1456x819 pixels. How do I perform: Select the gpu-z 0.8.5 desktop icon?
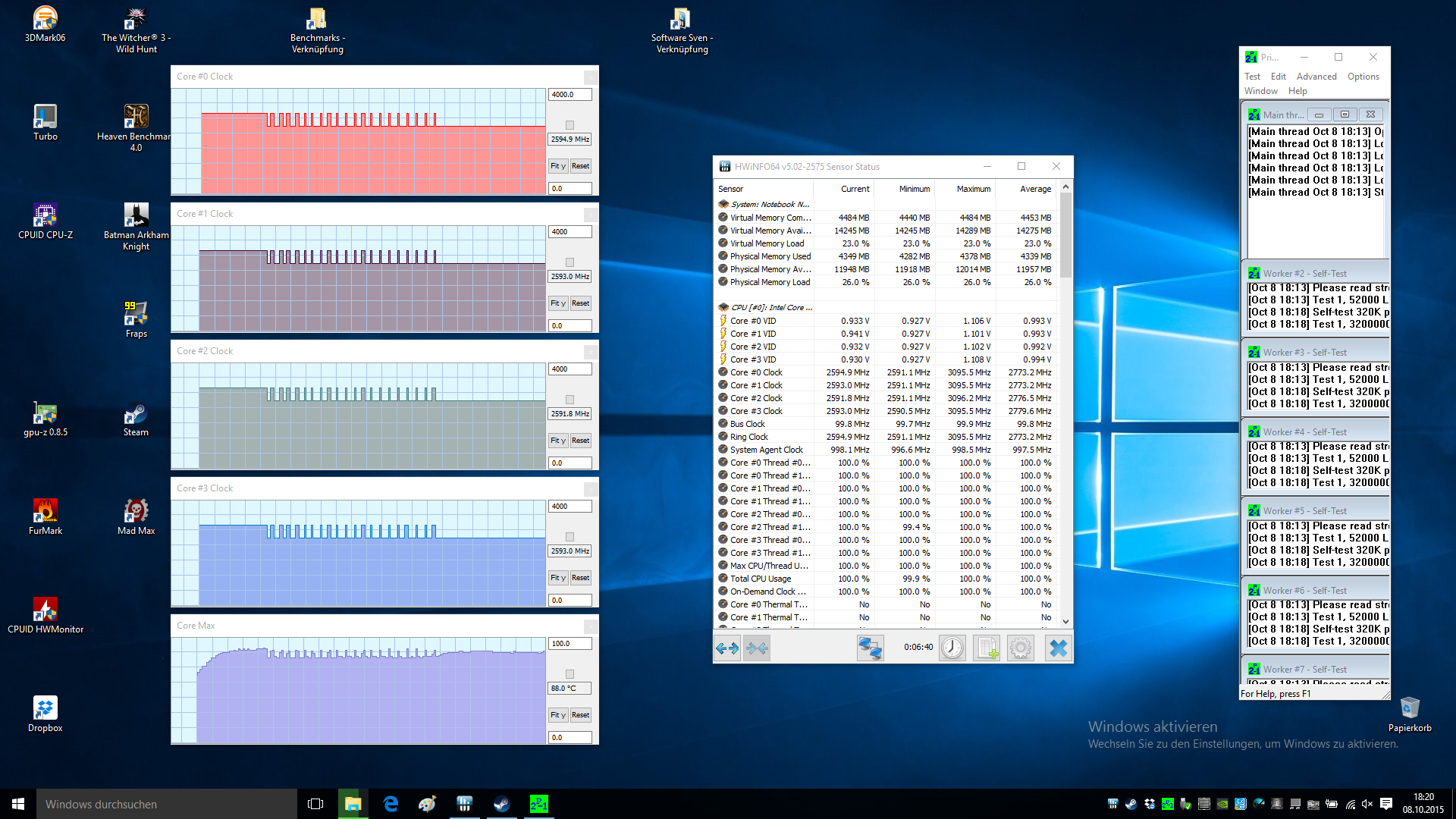45,418
